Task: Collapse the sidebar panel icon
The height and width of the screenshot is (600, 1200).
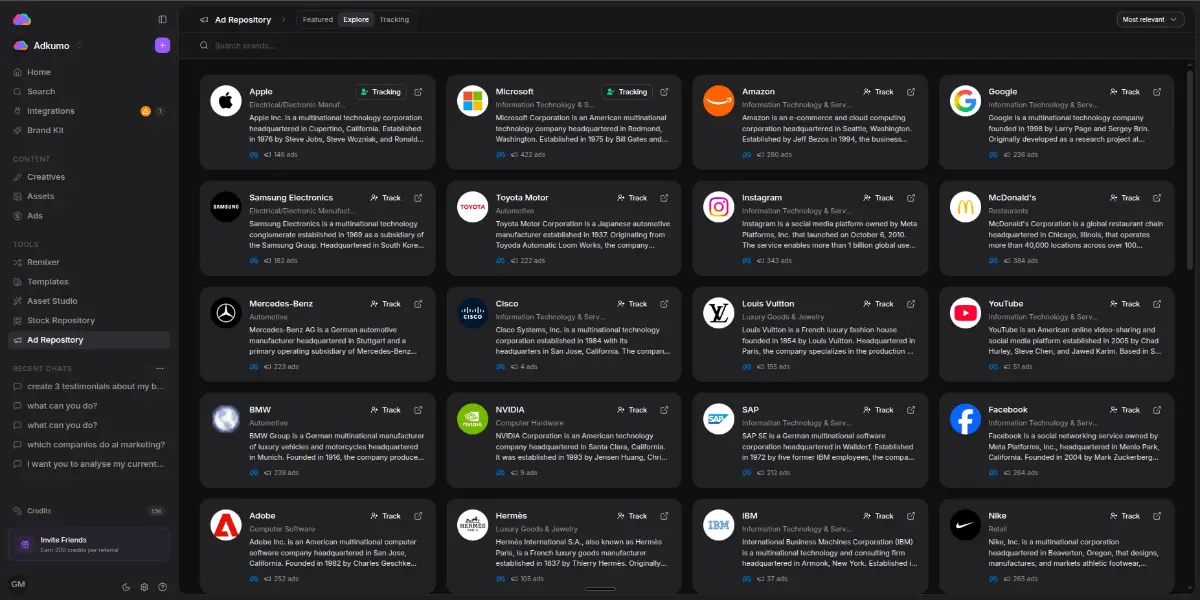Action: [x=163, y=19]
